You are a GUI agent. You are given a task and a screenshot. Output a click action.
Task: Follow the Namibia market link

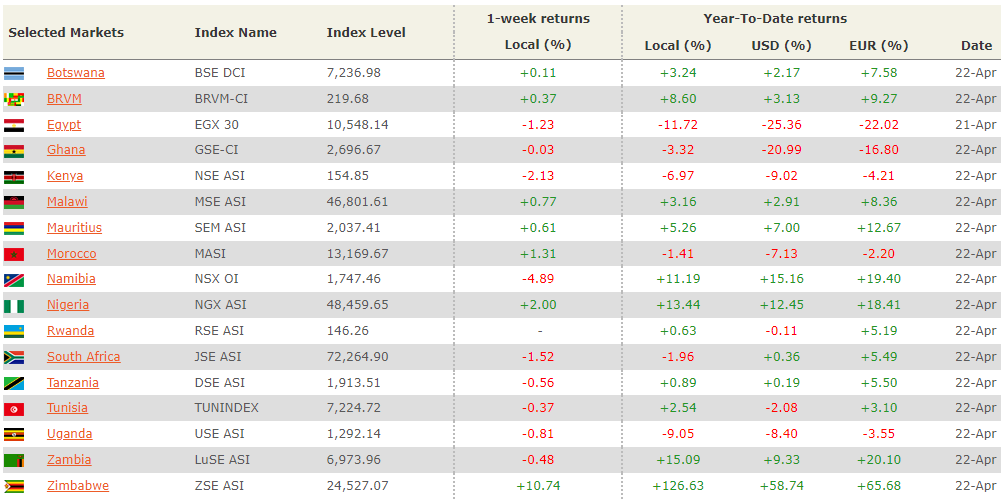71,279
